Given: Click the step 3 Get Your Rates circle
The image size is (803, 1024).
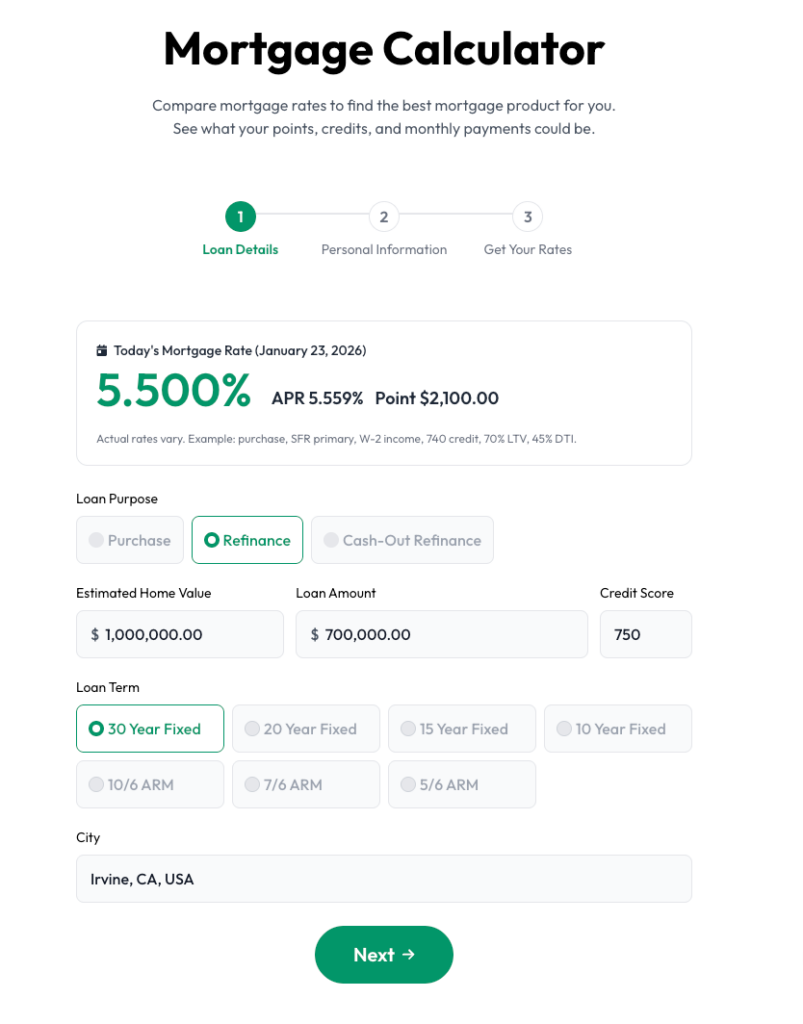Looking at the screenshot, I should click(527, 216).
